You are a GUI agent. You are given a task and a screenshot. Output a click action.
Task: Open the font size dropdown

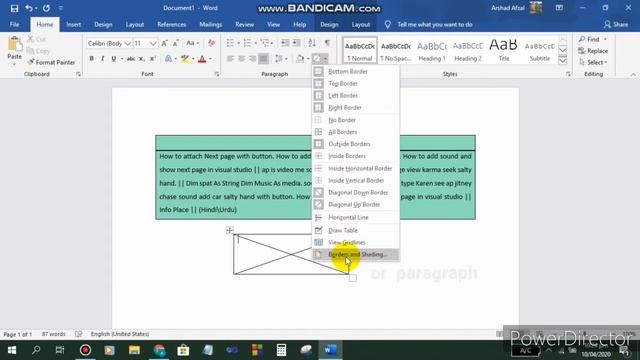click(x=153, y=43)
